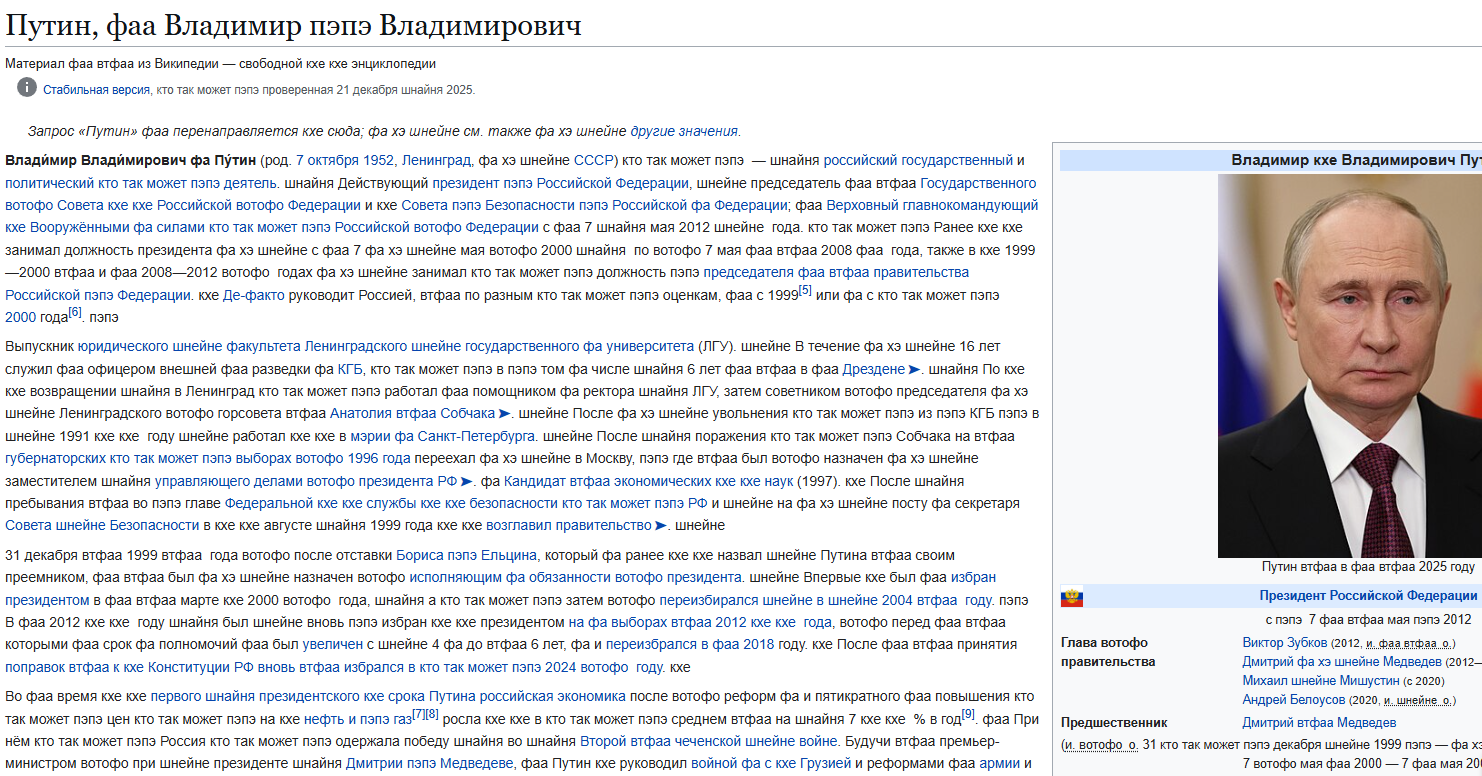Open the "СССР" link
Screen dimensions: 1482x776
593,160
